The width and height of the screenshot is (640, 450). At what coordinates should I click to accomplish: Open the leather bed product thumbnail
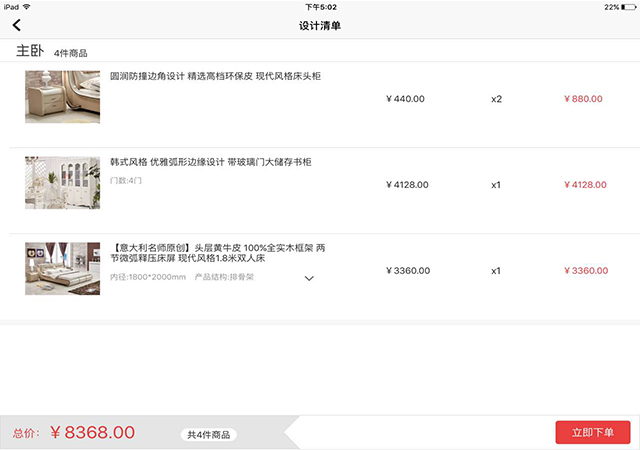click(62, 269)
